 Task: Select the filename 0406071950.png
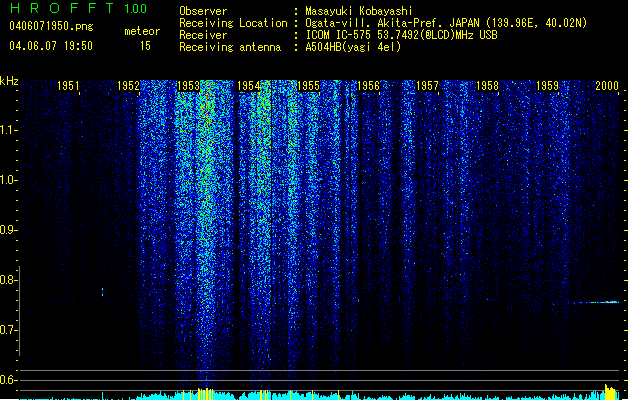pyautogui.click(x=51, y=27)
